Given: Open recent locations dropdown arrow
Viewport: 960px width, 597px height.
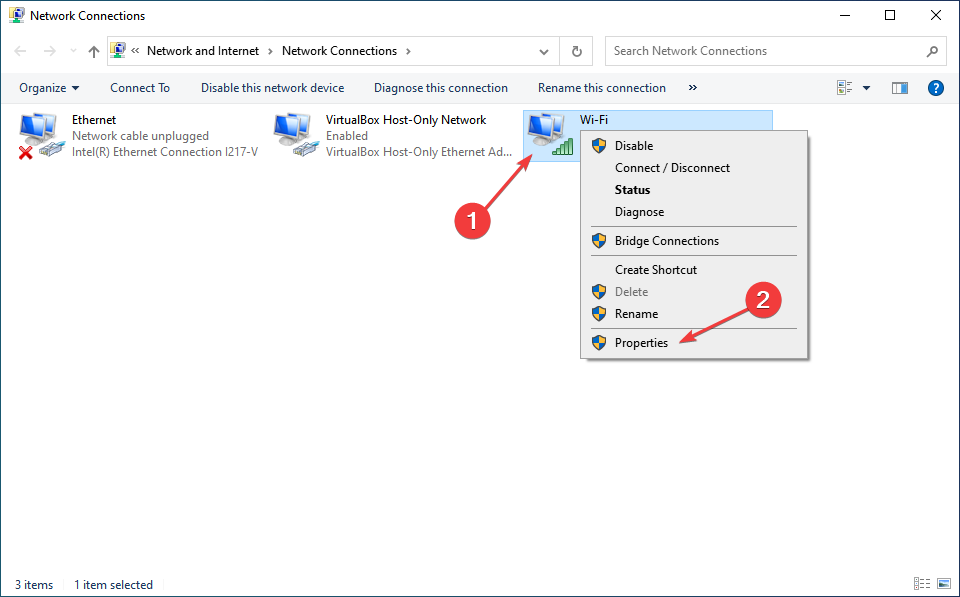Looking at the screenshot, I should point(73,51).
